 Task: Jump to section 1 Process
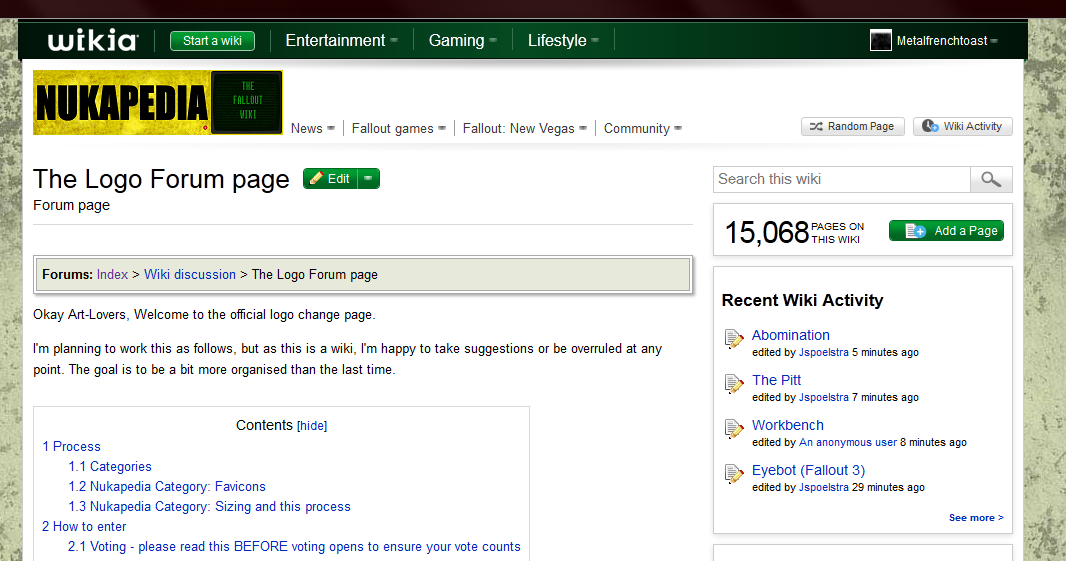point(71,447)
